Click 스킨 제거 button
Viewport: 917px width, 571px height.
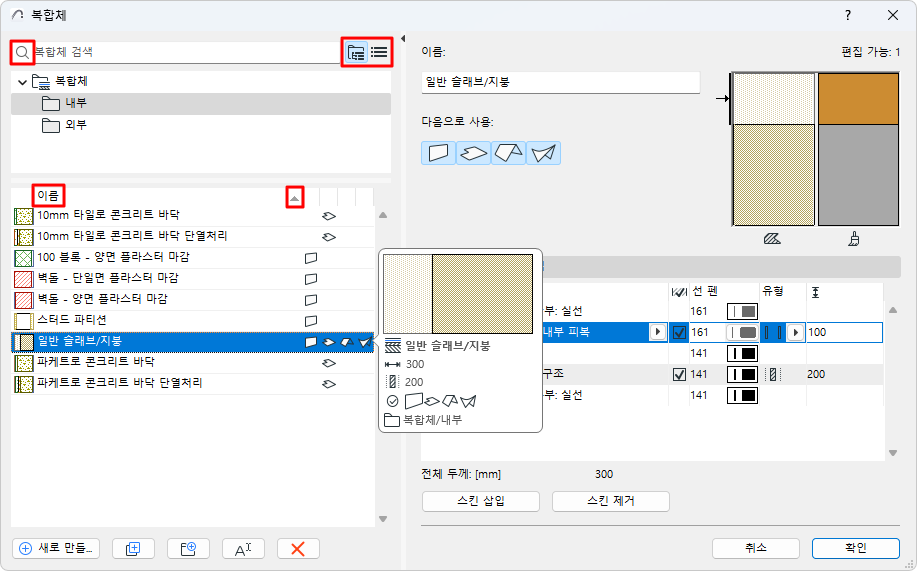pyautogui.click(x=611, y=501)
